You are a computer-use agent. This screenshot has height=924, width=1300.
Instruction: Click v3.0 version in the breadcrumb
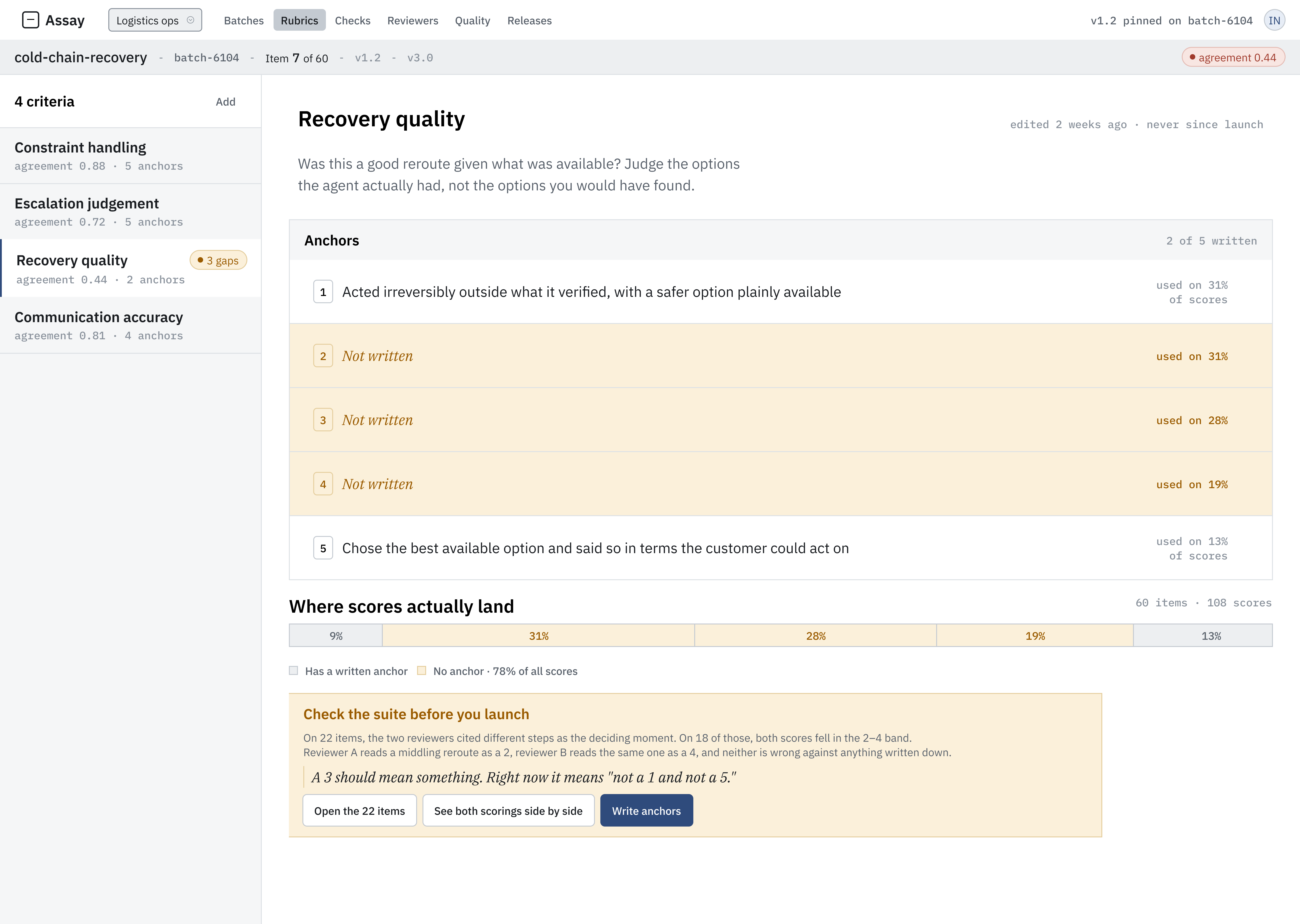420,58
